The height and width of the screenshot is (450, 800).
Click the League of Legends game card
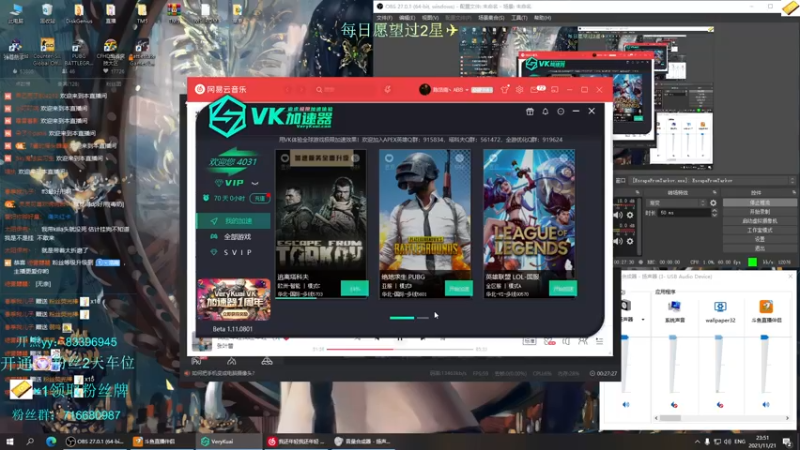click(530, 223)
